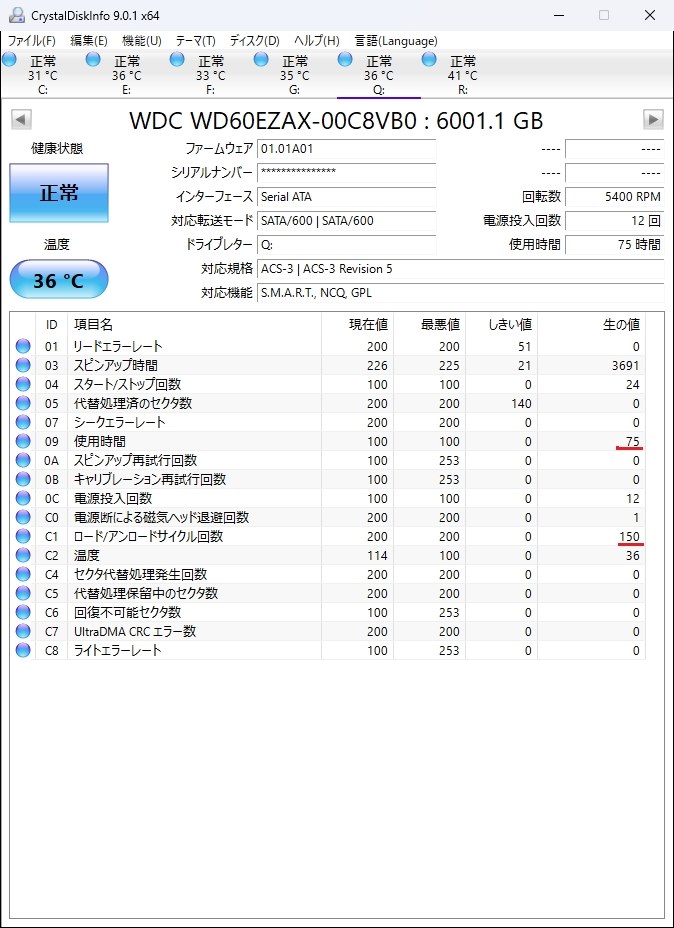Open the ヘルプ(H) menu
674x928 pixels.
tap(317, 41)
